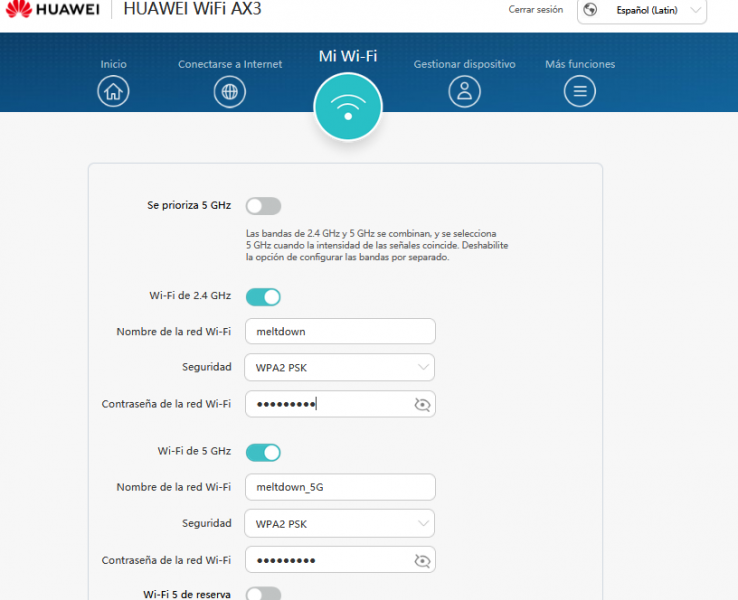Open Gestionar dispositivo user icon
The image size is (738, 600).
pyautogui.click(x=464, y=92)
